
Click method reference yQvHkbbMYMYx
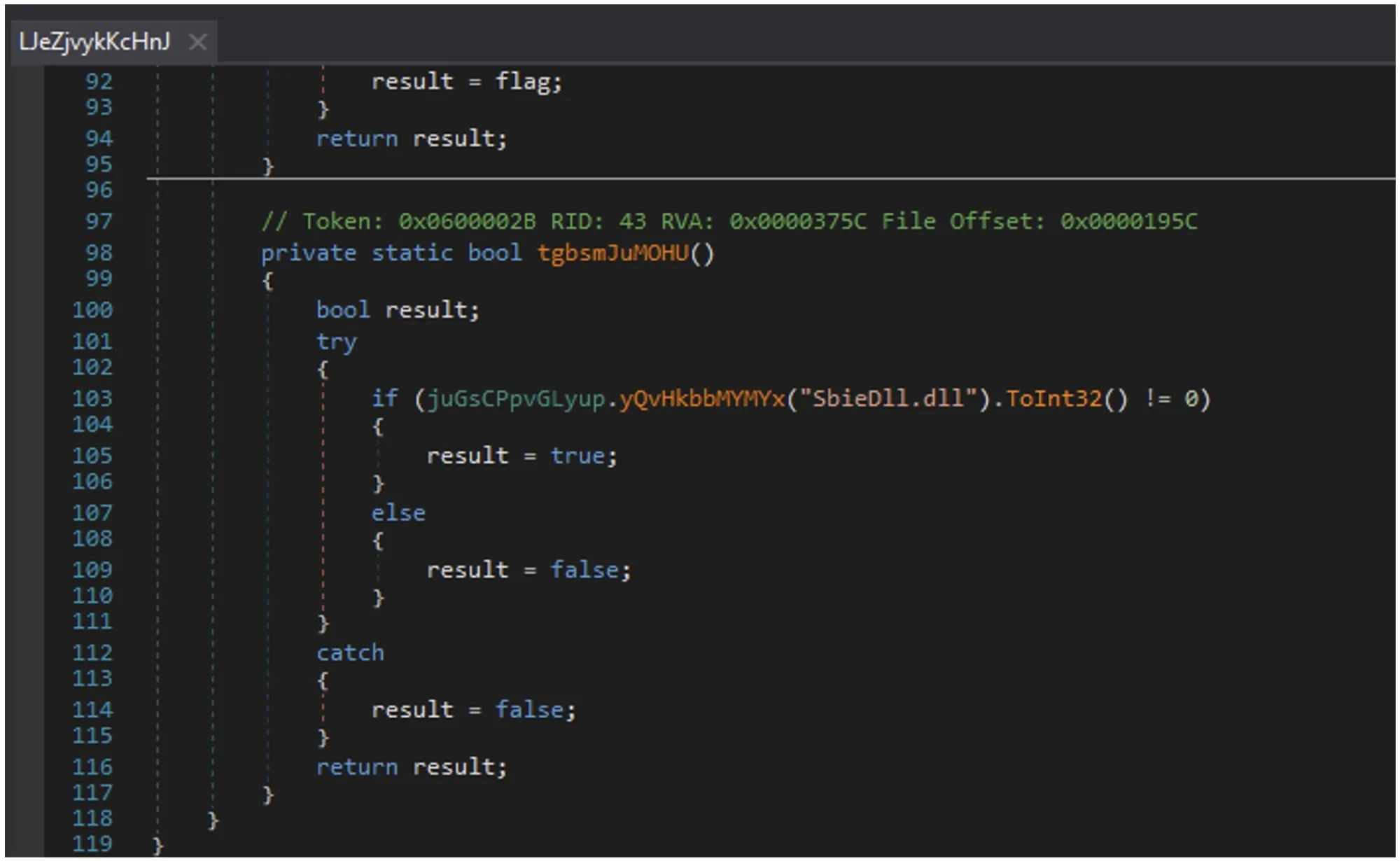coord(702,399)
